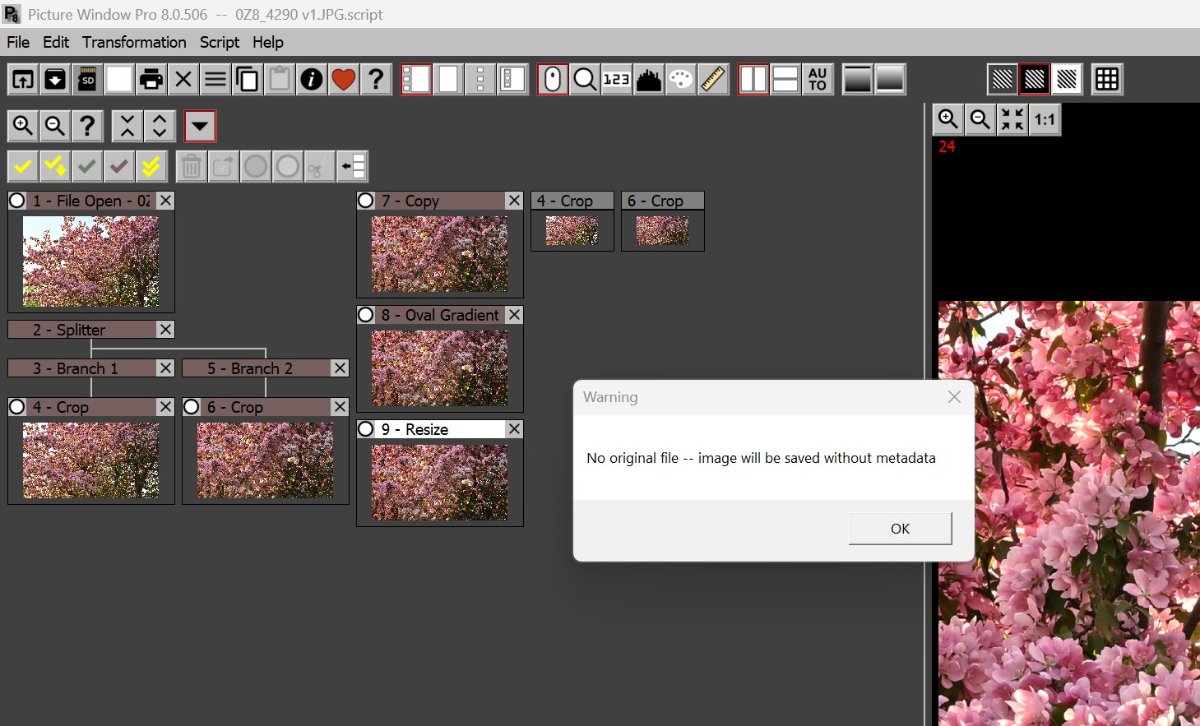Click the print icon in the toolbar
The width and height of the screenshot is (1200, 726).
point(151,80)
